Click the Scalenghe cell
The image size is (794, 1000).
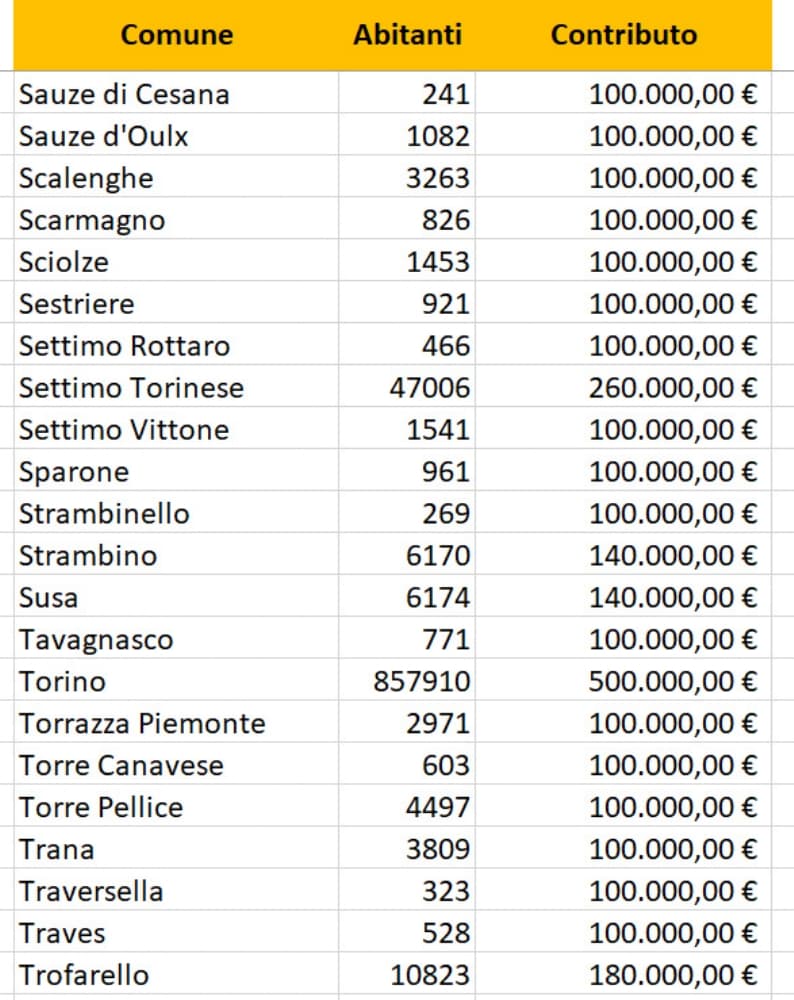pos(86,178)
